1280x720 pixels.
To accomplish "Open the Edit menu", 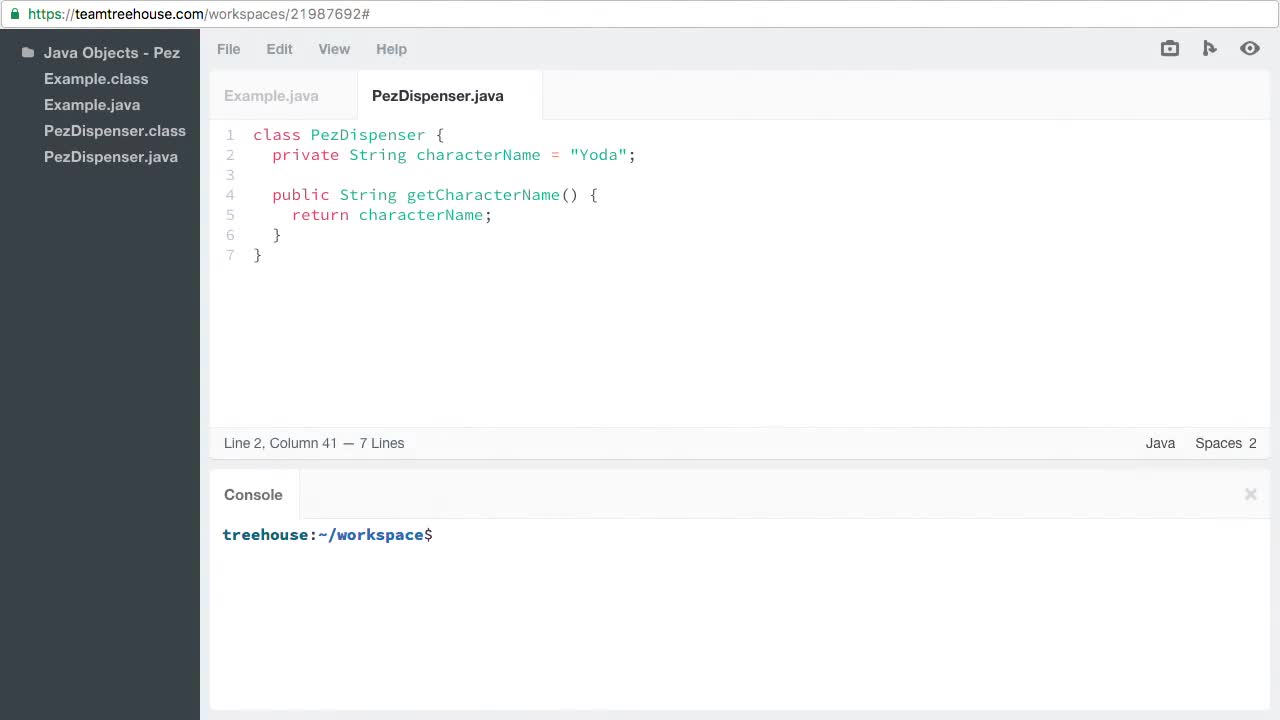I will (x=279, y=49).
